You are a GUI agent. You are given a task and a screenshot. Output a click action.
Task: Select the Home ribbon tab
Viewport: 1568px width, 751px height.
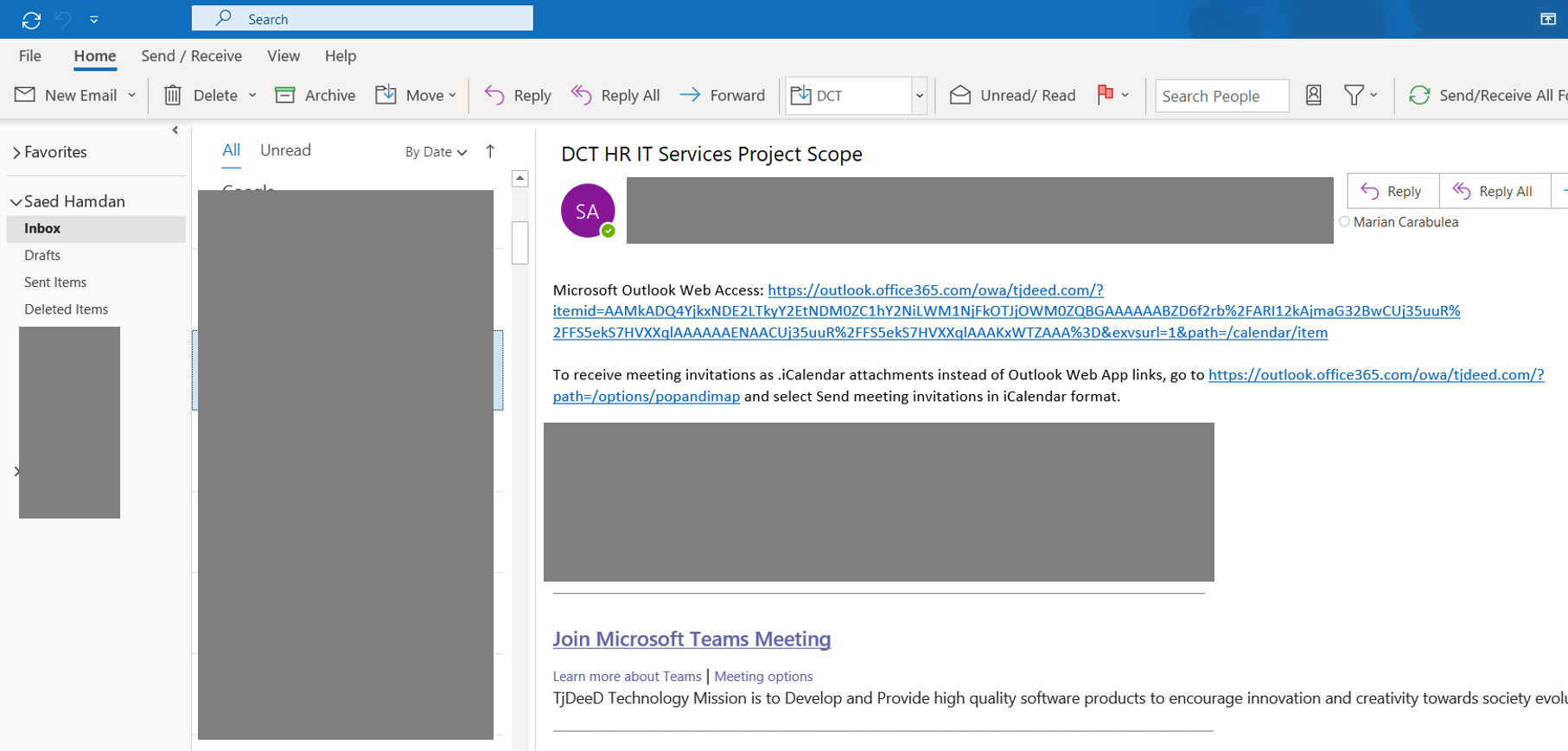95,56
